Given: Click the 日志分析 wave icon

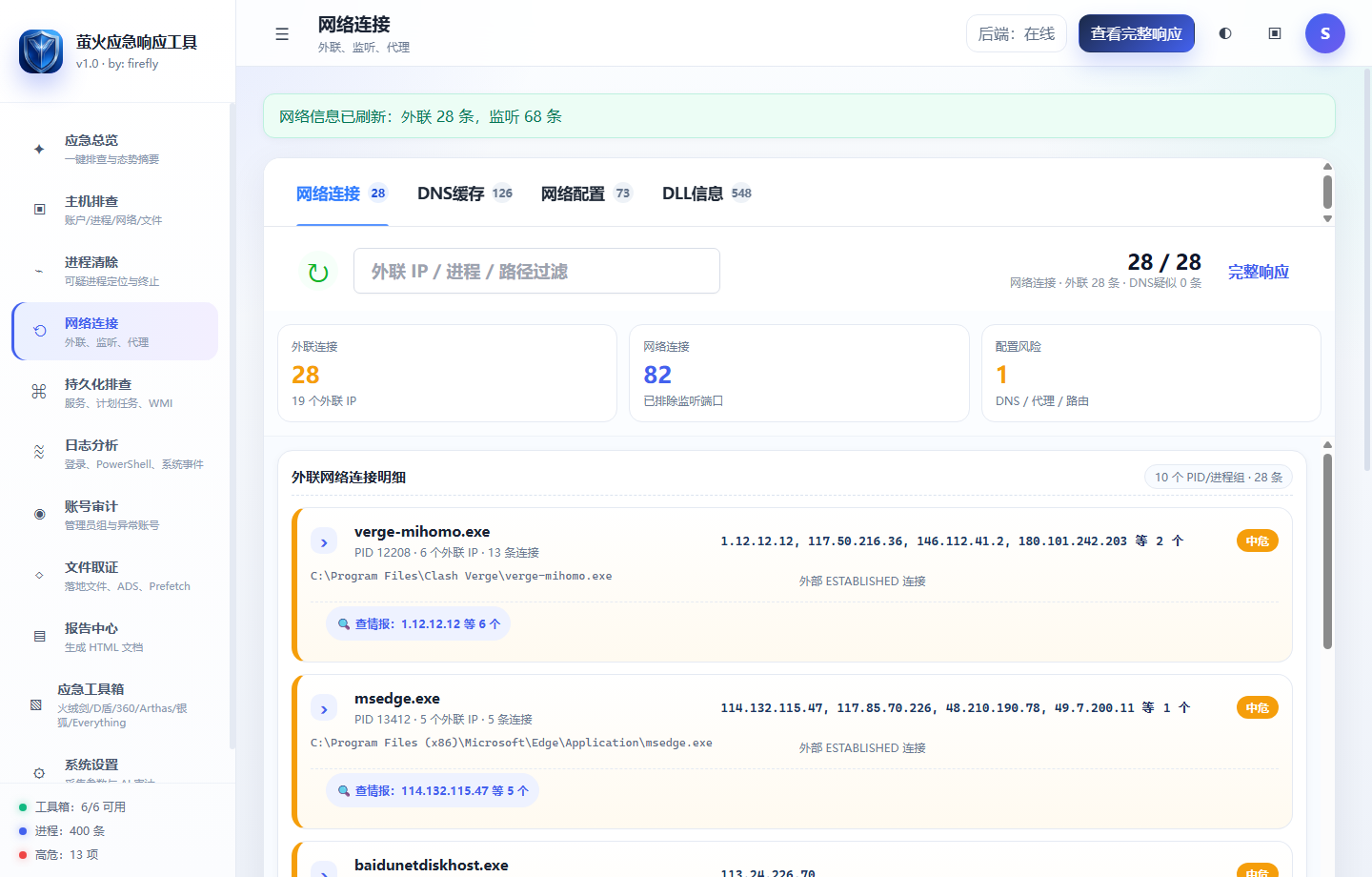Looking at the screenshot, I should click(x=39, y=453).
